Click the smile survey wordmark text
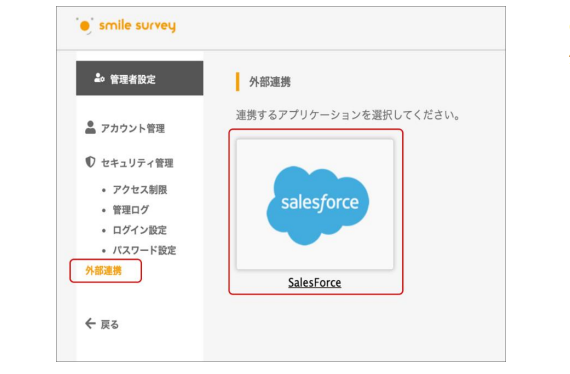The image size is (570, 374). [x=137, y=25]
